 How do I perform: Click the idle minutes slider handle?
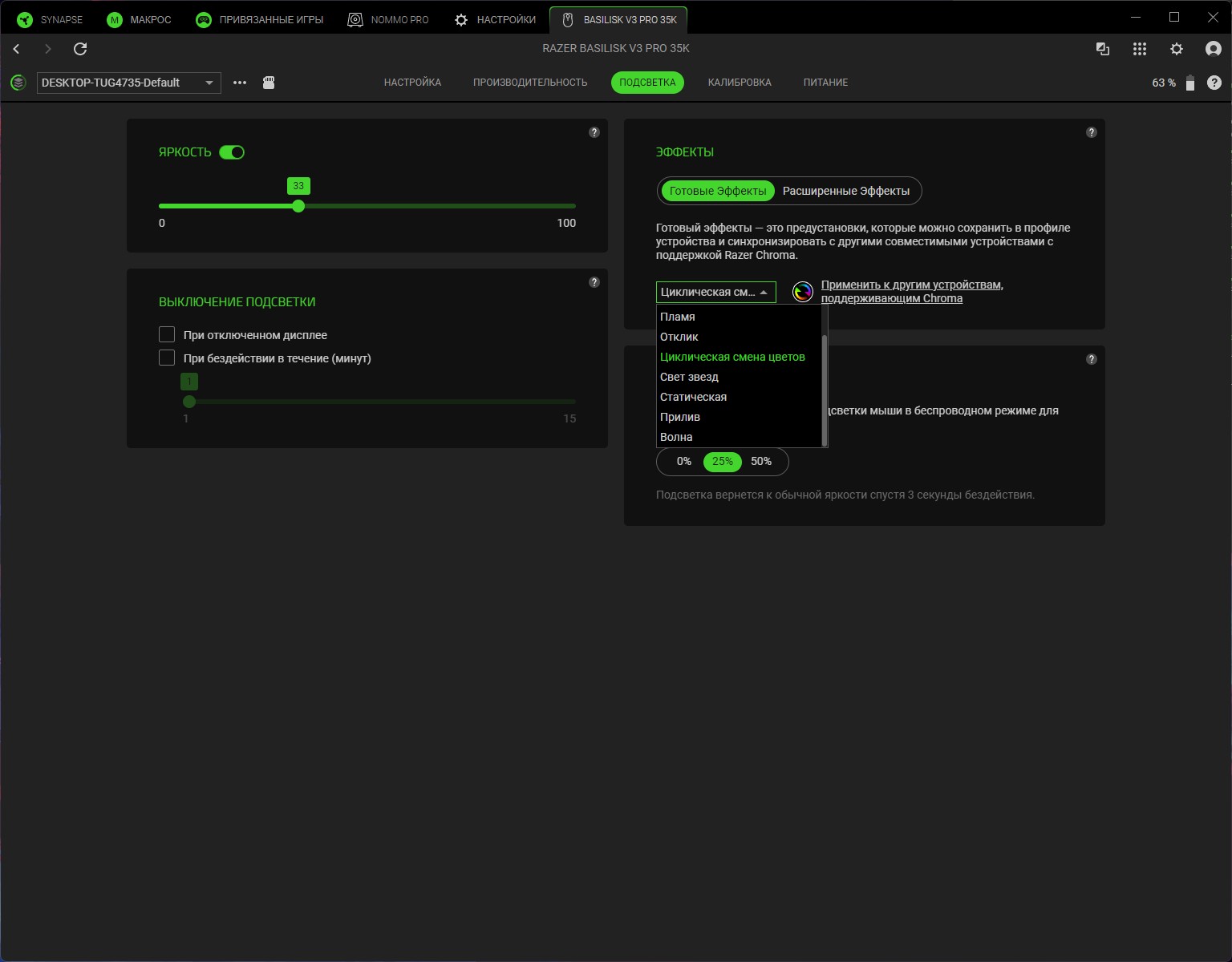click(x=189, y=402)
